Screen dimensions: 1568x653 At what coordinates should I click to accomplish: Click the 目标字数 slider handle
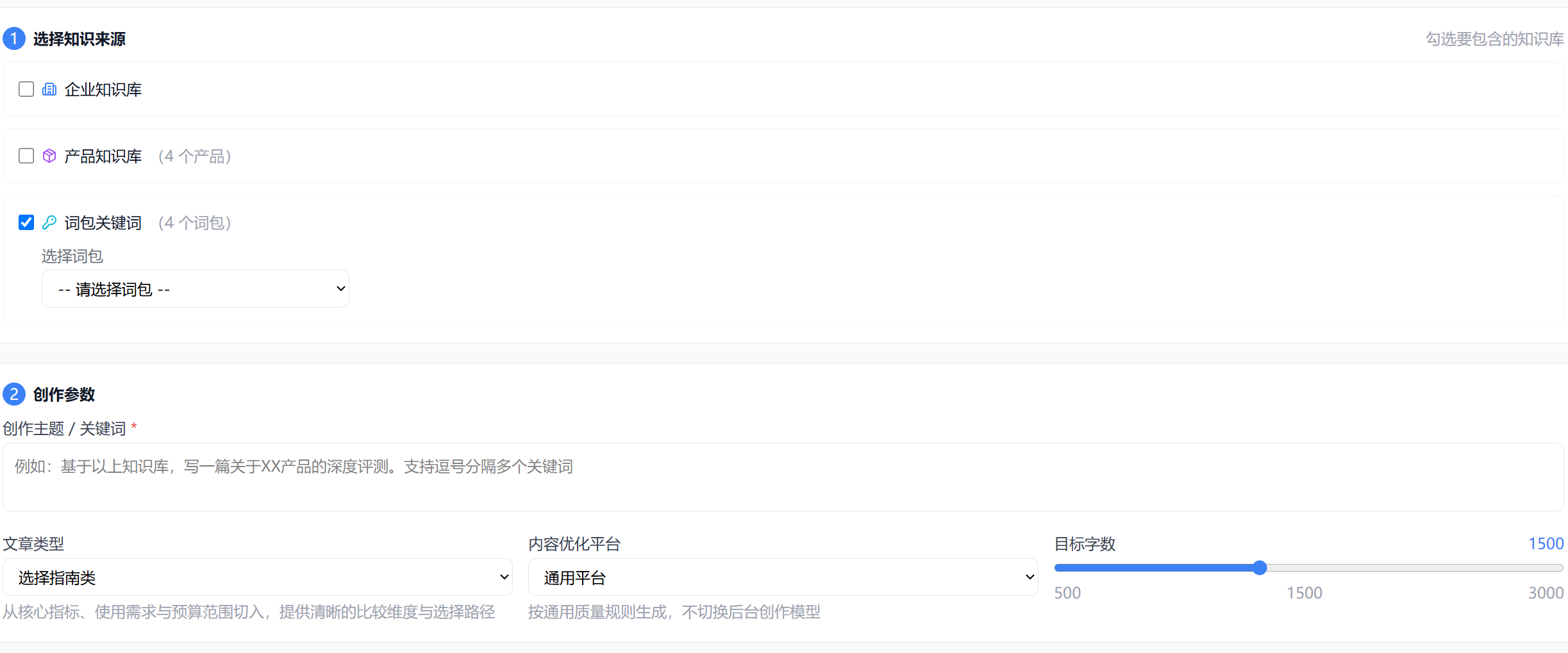[1260, 568]
